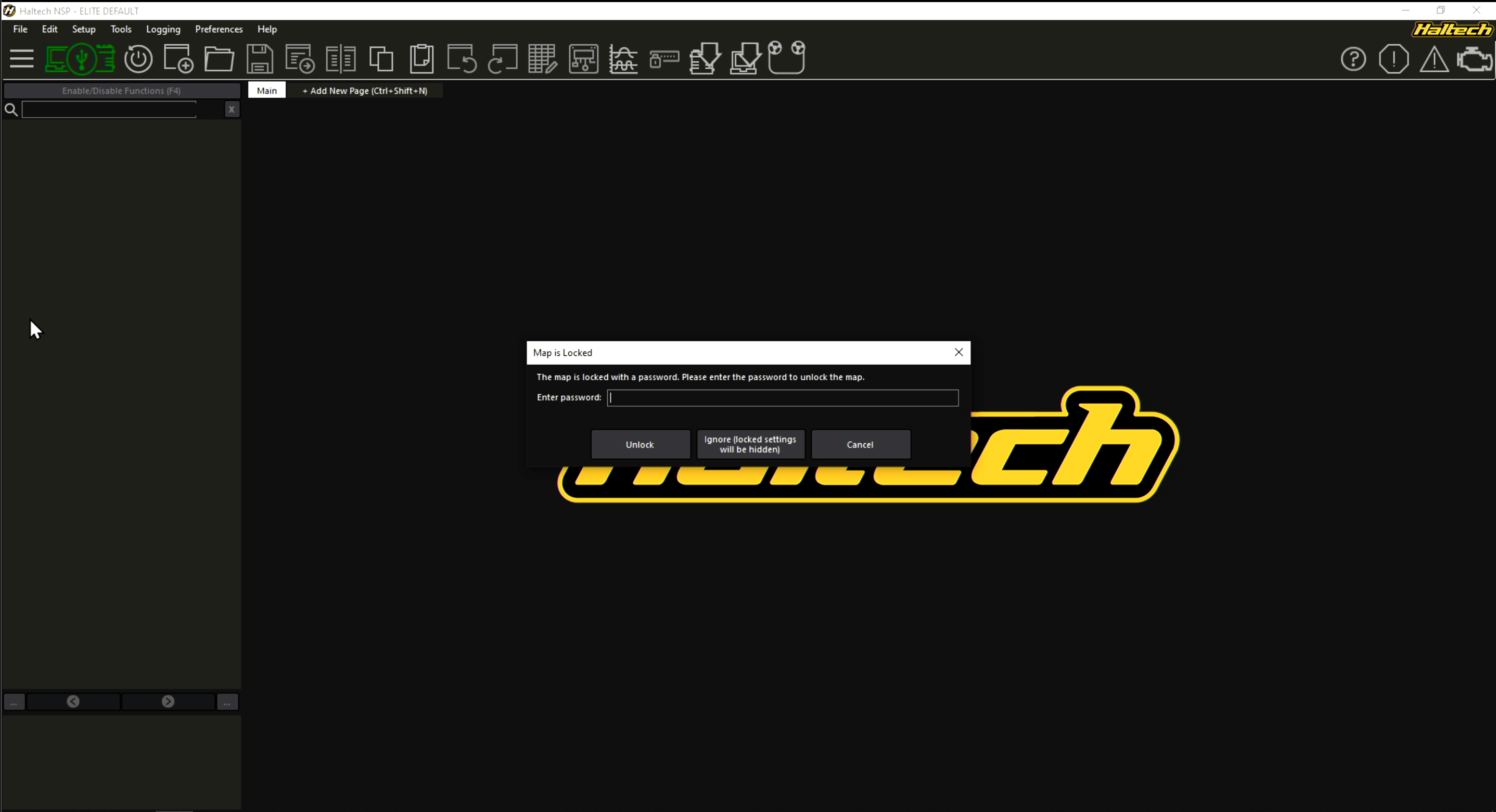Click the power reset ECU icon
1496x812 pixels.
pos(138,59)
